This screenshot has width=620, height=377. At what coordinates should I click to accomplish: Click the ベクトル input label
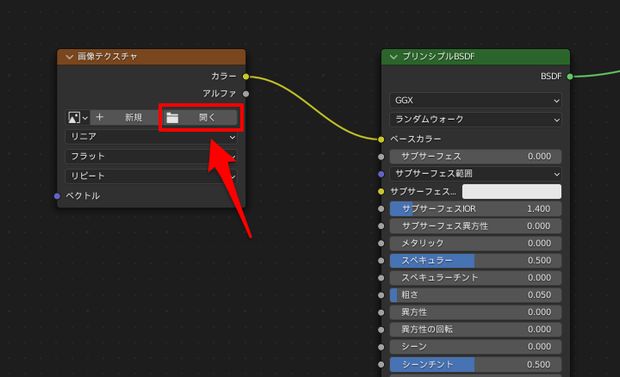(83, 196)
